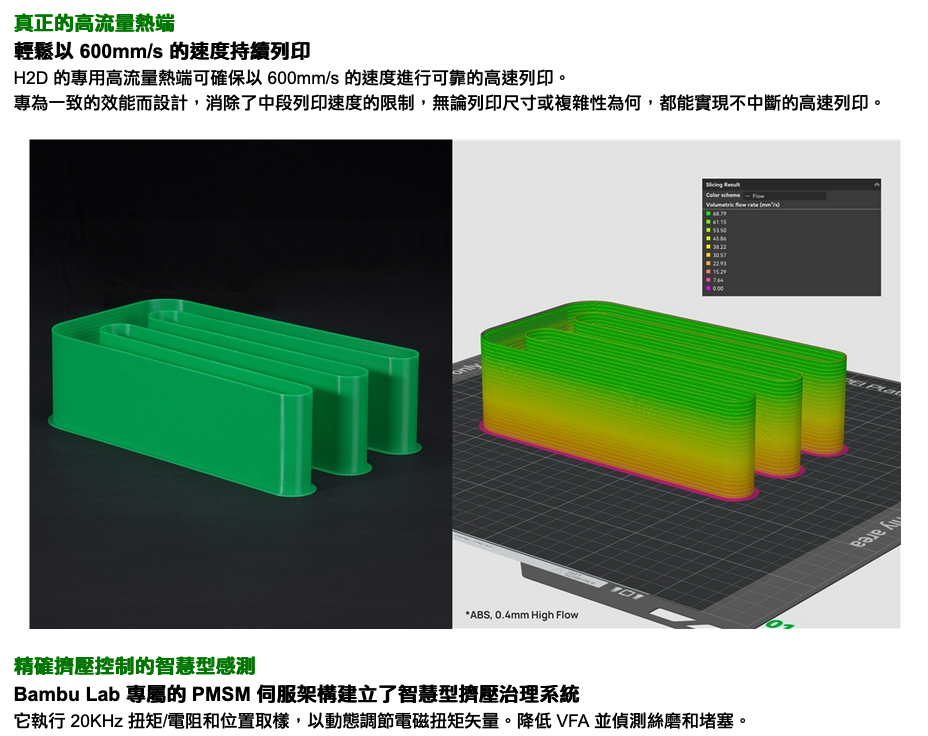This screenshot has height=736, width=928.
Task: Click the 30.57 flow rate color swatch
Action: 708,255
